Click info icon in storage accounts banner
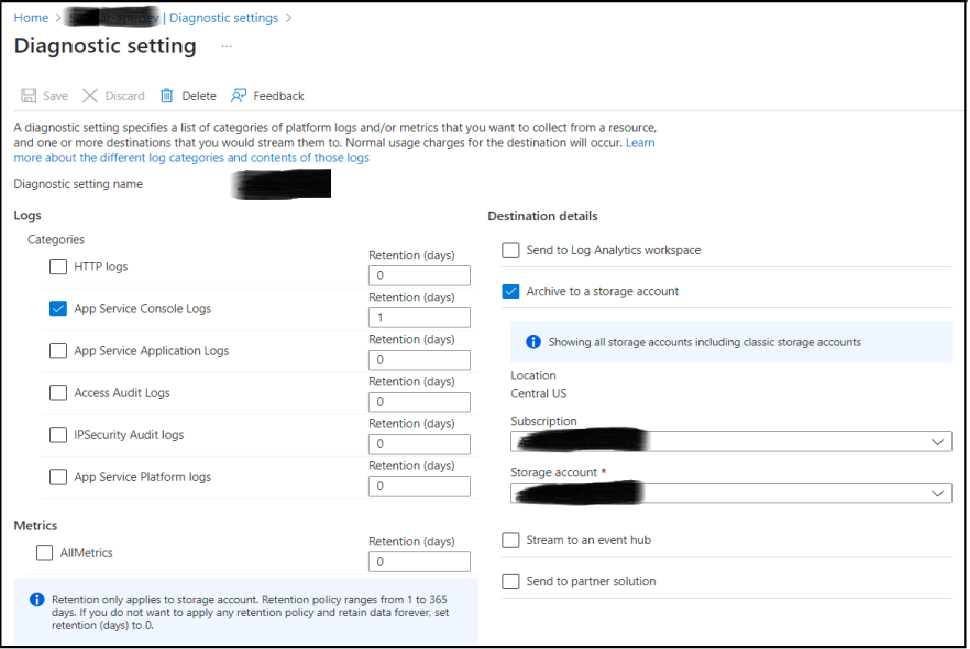Image resolution: width=970 pixels, height=649 pixels. pyautogui.click(x=534, y=342)
